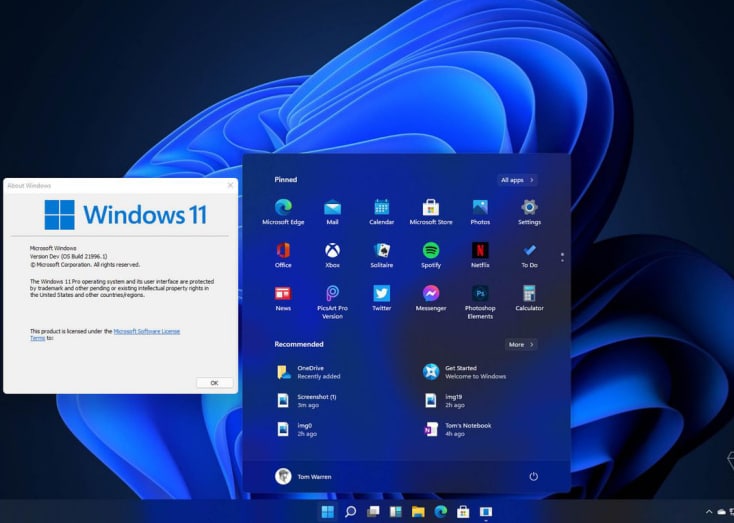Open the Settings gear app
This screenshot has width=734, height=523.
tap(529, 212)
